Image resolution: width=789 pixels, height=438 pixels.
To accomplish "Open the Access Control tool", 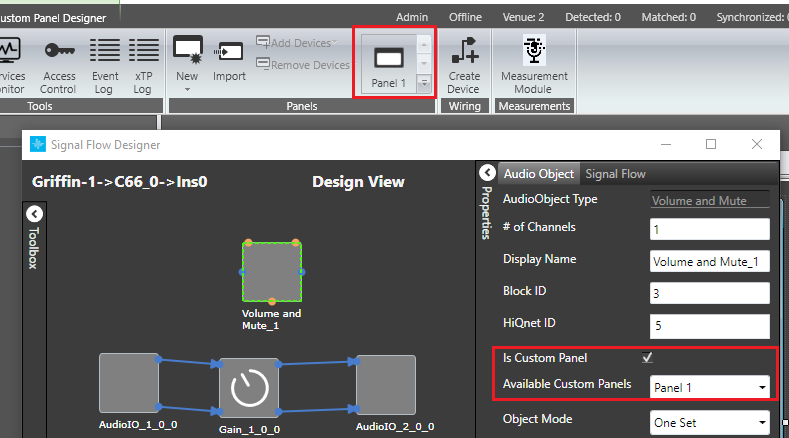I will pyautogui.click(x=59, y=66).
